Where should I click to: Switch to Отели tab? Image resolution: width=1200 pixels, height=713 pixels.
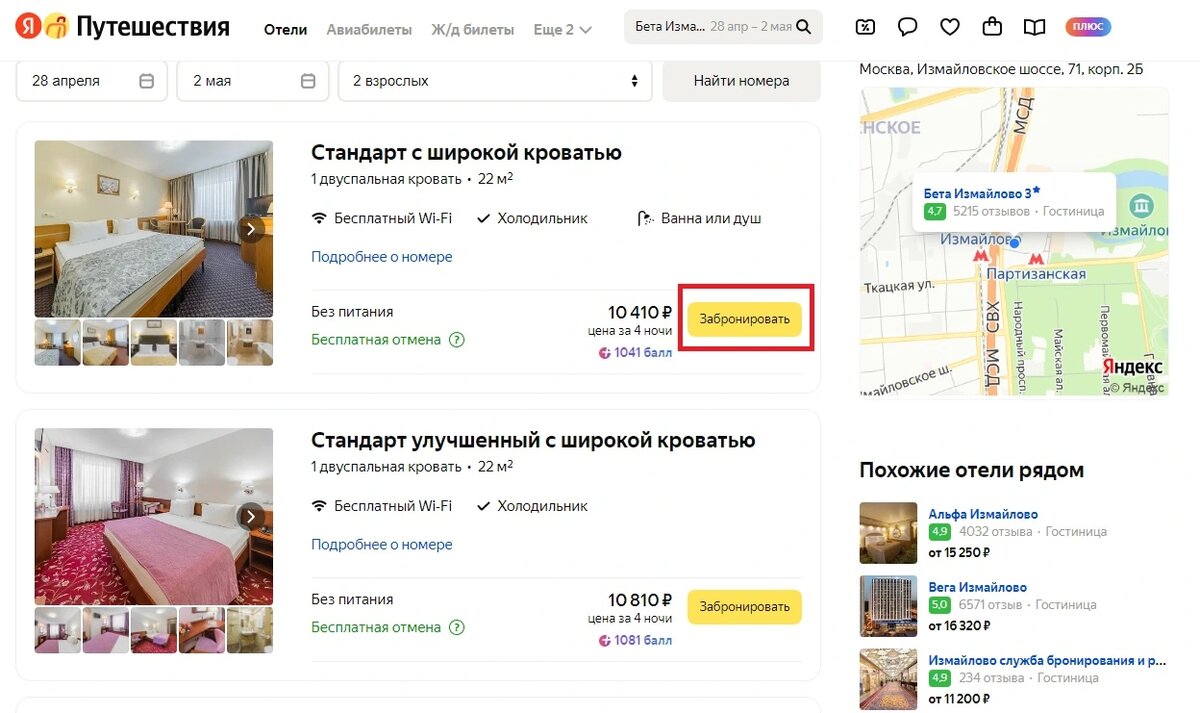click(x=285, y=30)
